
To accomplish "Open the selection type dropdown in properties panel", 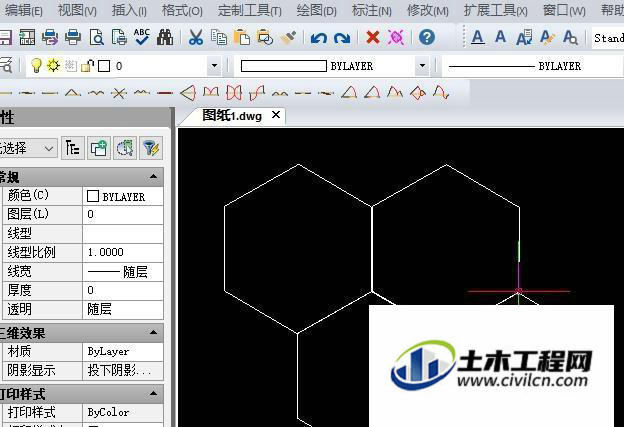I will point(28,148).
